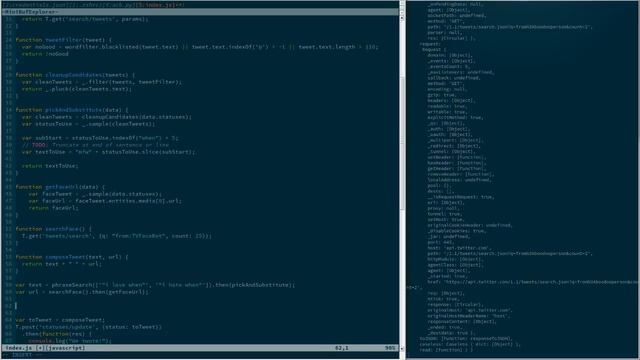Click the 'return textToUse;' line
Image resolution: width=640 pixels, height=360 pixels.
[x=50, y=166]
